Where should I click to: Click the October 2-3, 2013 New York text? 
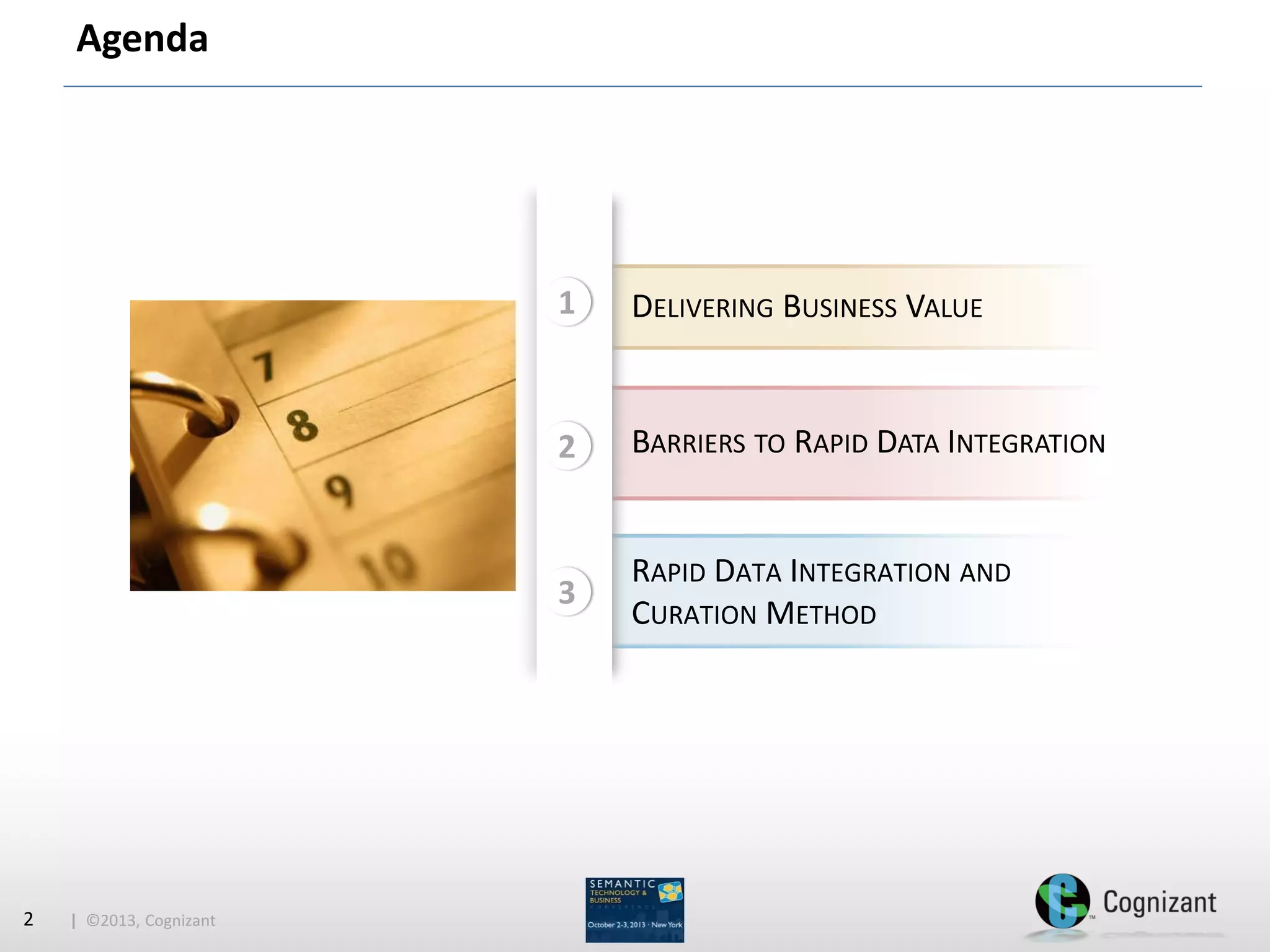tap(634, 925)
